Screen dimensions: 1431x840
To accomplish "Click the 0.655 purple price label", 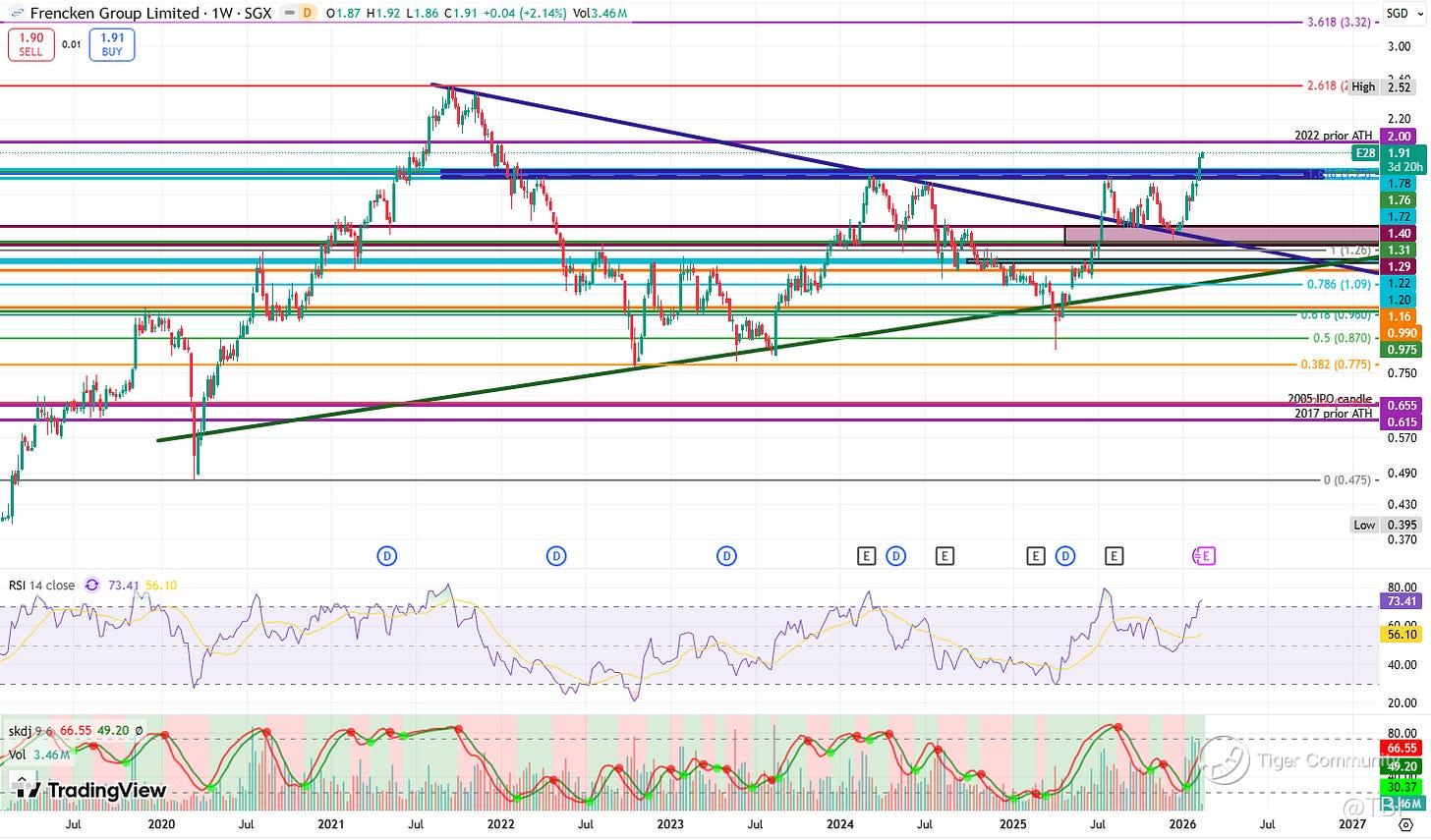I will click(x=1399, y=405).
